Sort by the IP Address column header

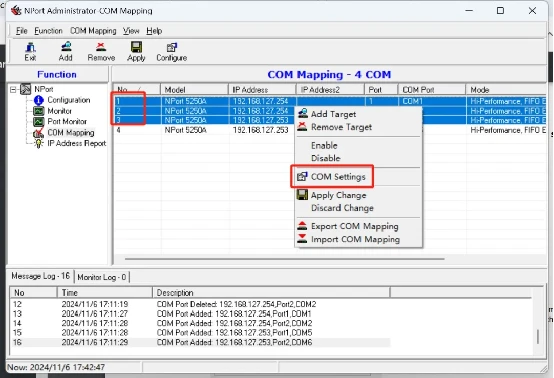coord(263,90)
